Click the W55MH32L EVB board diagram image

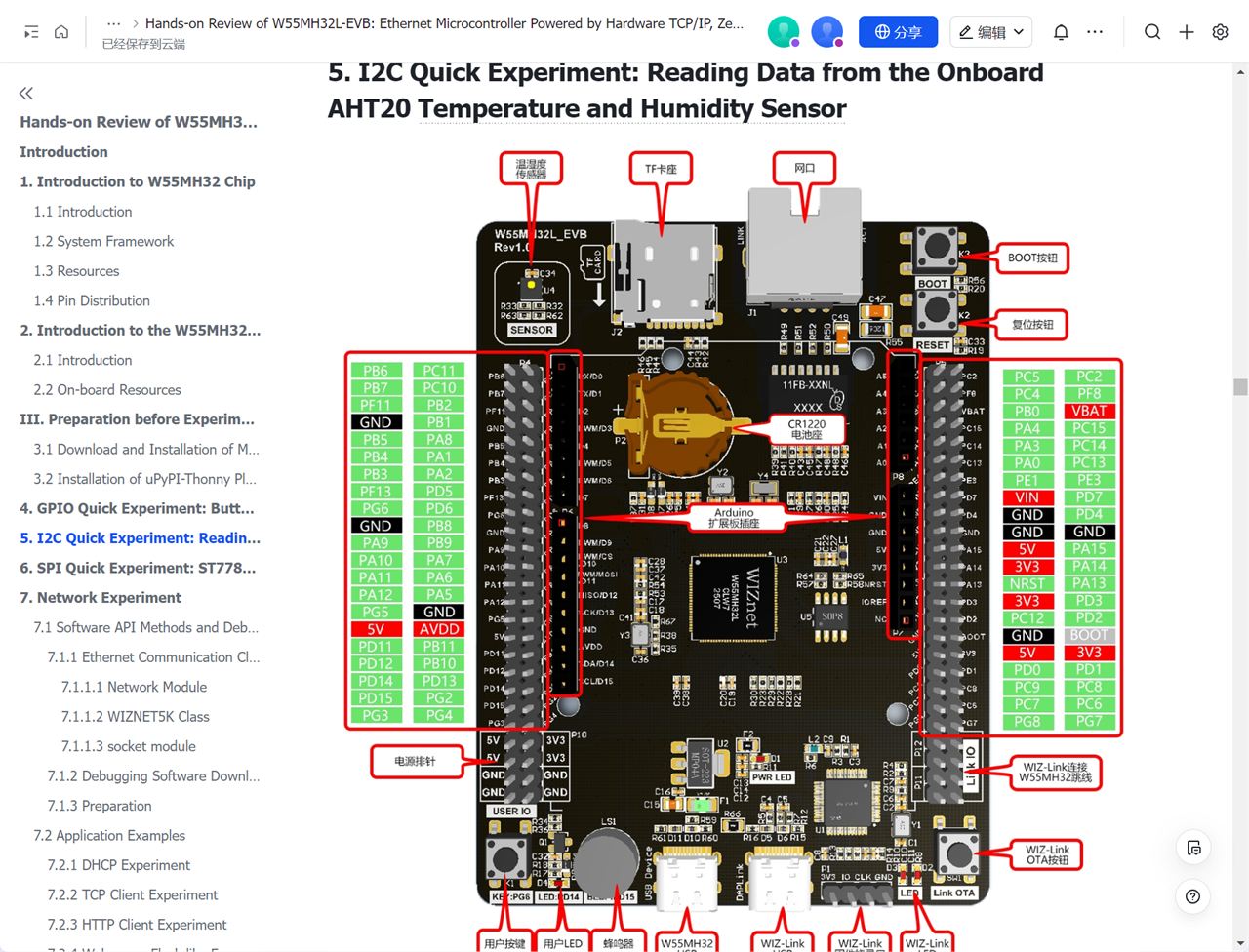pos(734,549)
